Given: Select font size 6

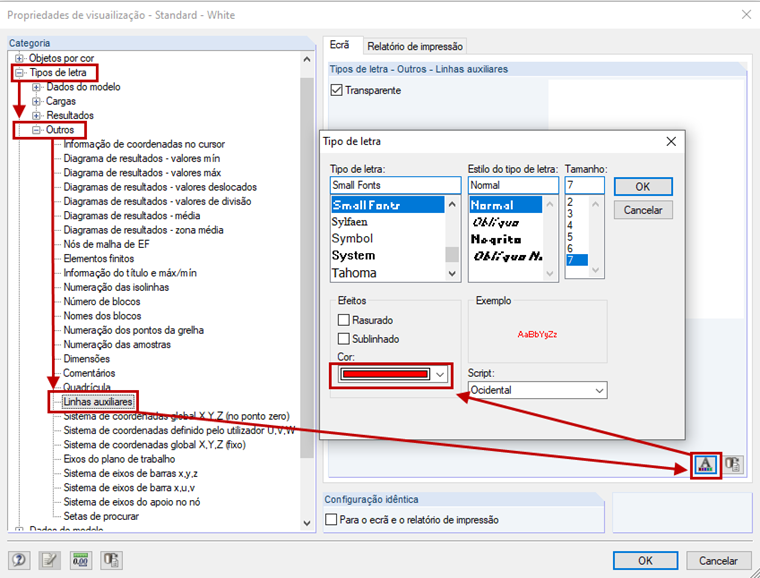Looking at the screenshot, I should pos(570,249).
